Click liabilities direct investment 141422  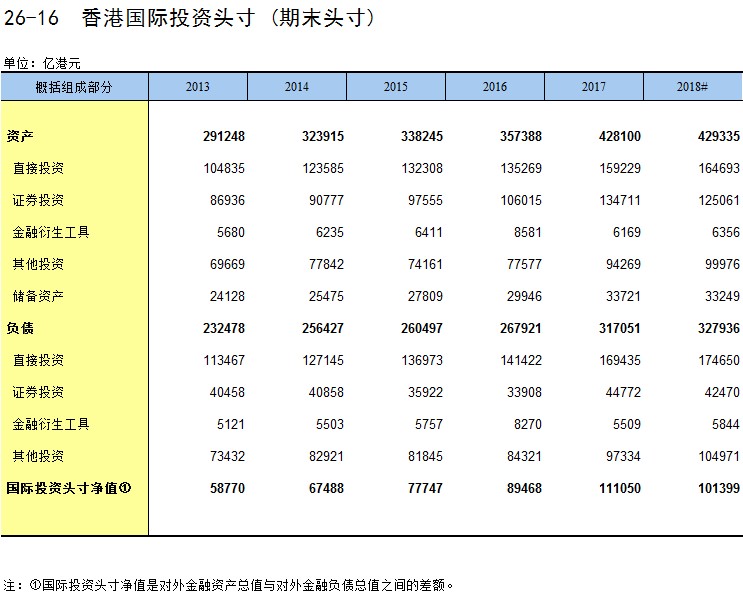[521, 360]
